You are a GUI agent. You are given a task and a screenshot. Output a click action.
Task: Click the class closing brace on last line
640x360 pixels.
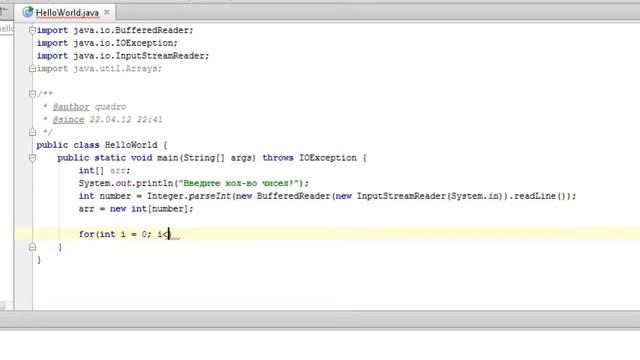(39, 260)
